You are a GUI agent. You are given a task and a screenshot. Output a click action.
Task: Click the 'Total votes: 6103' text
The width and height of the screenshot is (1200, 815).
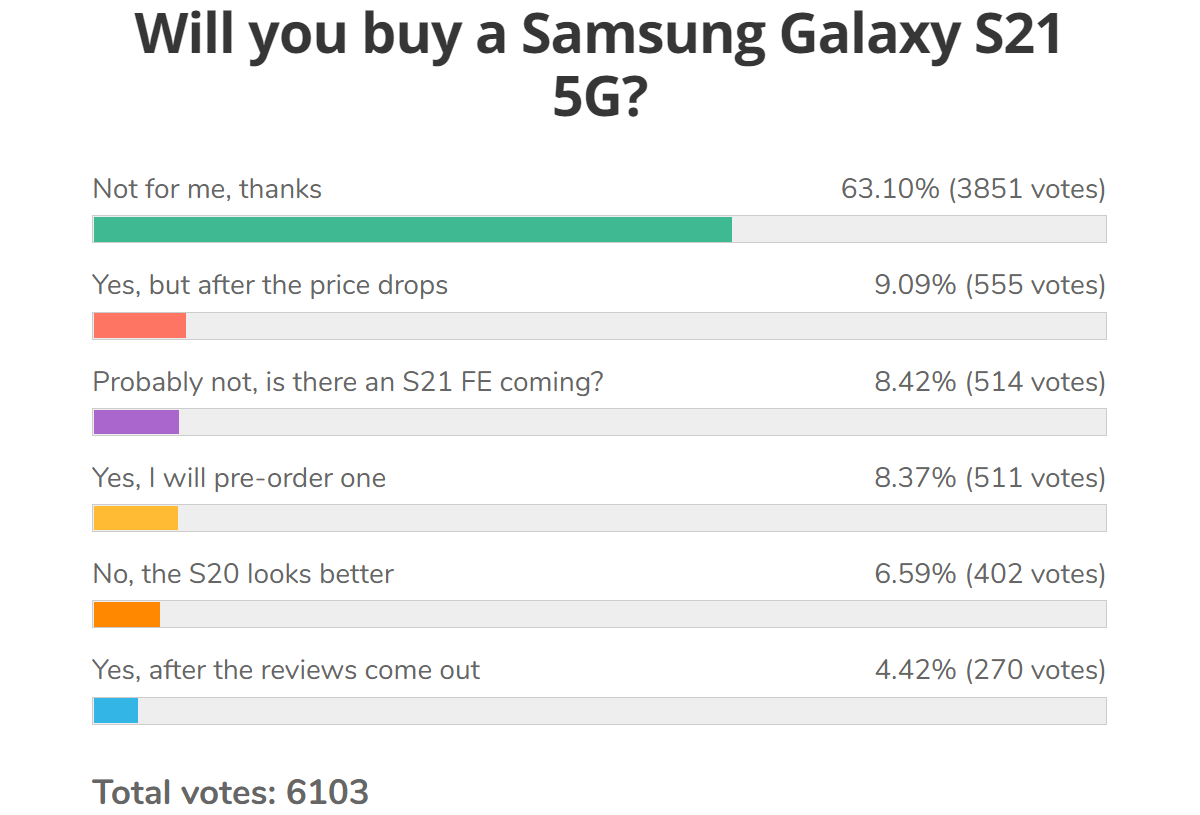(x=231, y=792)
